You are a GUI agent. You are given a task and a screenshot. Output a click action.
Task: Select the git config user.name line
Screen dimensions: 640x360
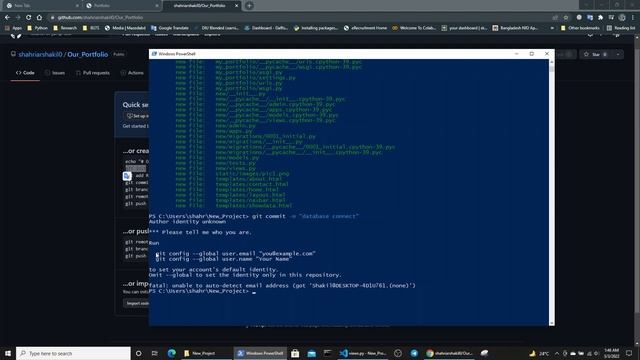pos(224,259)
